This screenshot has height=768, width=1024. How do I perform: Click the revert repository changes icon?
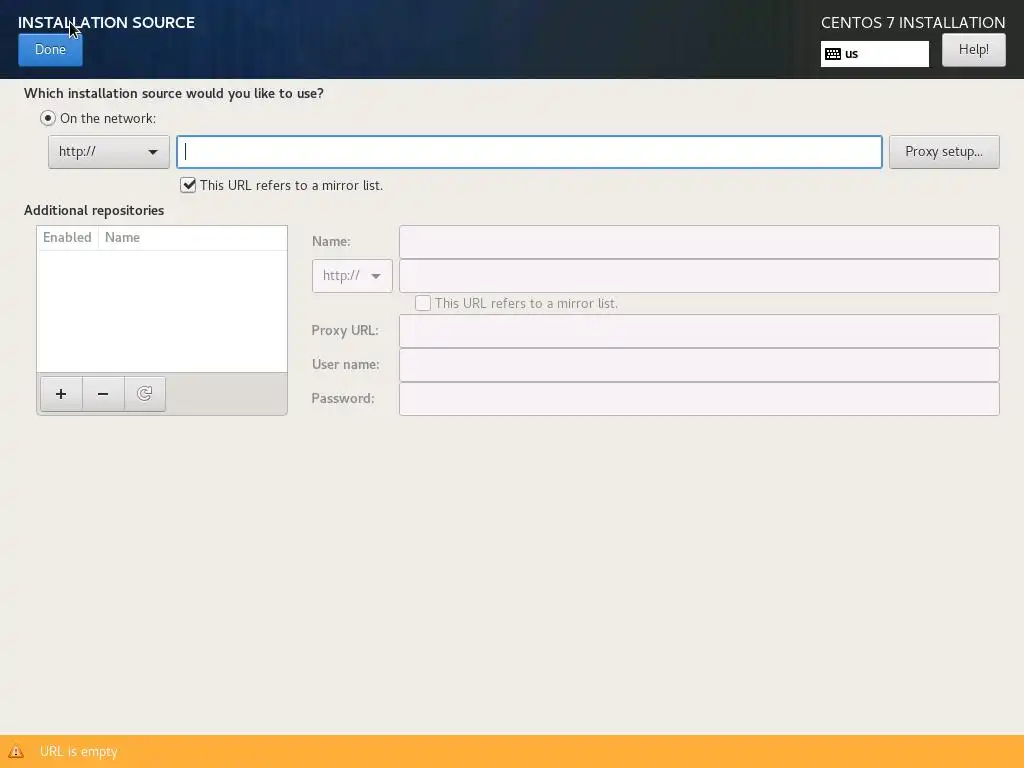(144, 394)
